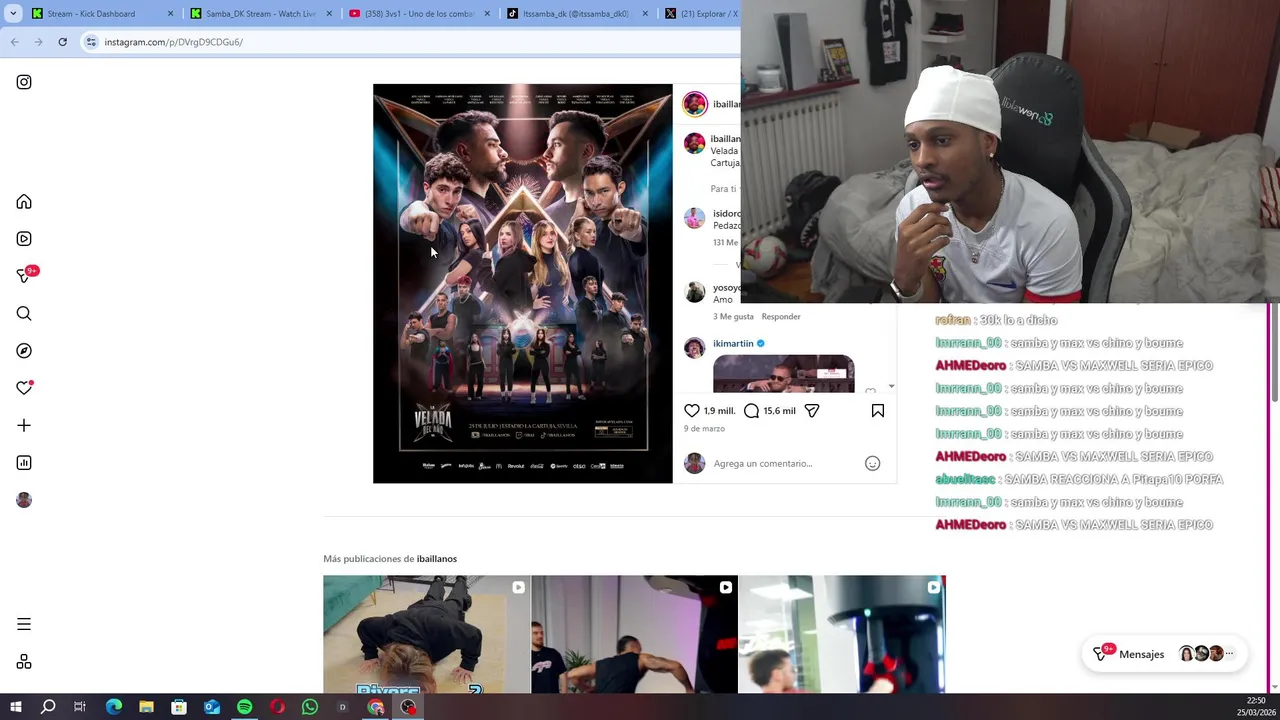The image size is (1280, 720).
Task: Open Microsoft Edge from taskbar
Action: 113,707
